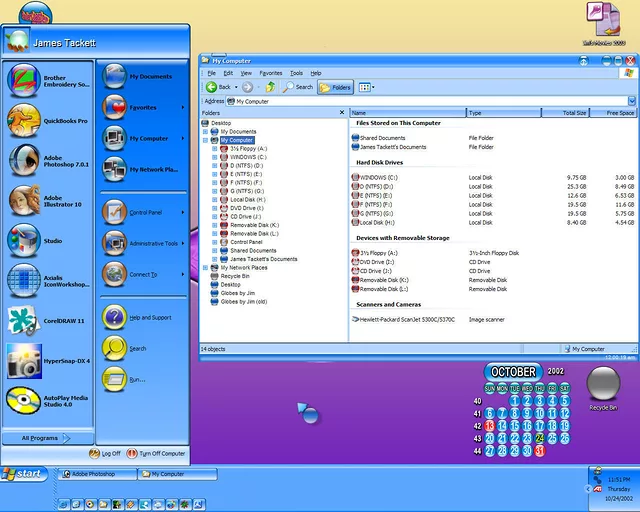Click the Search toolbar button in My Computer
Viewport: 640px width, 512px height.
(297, 87)
